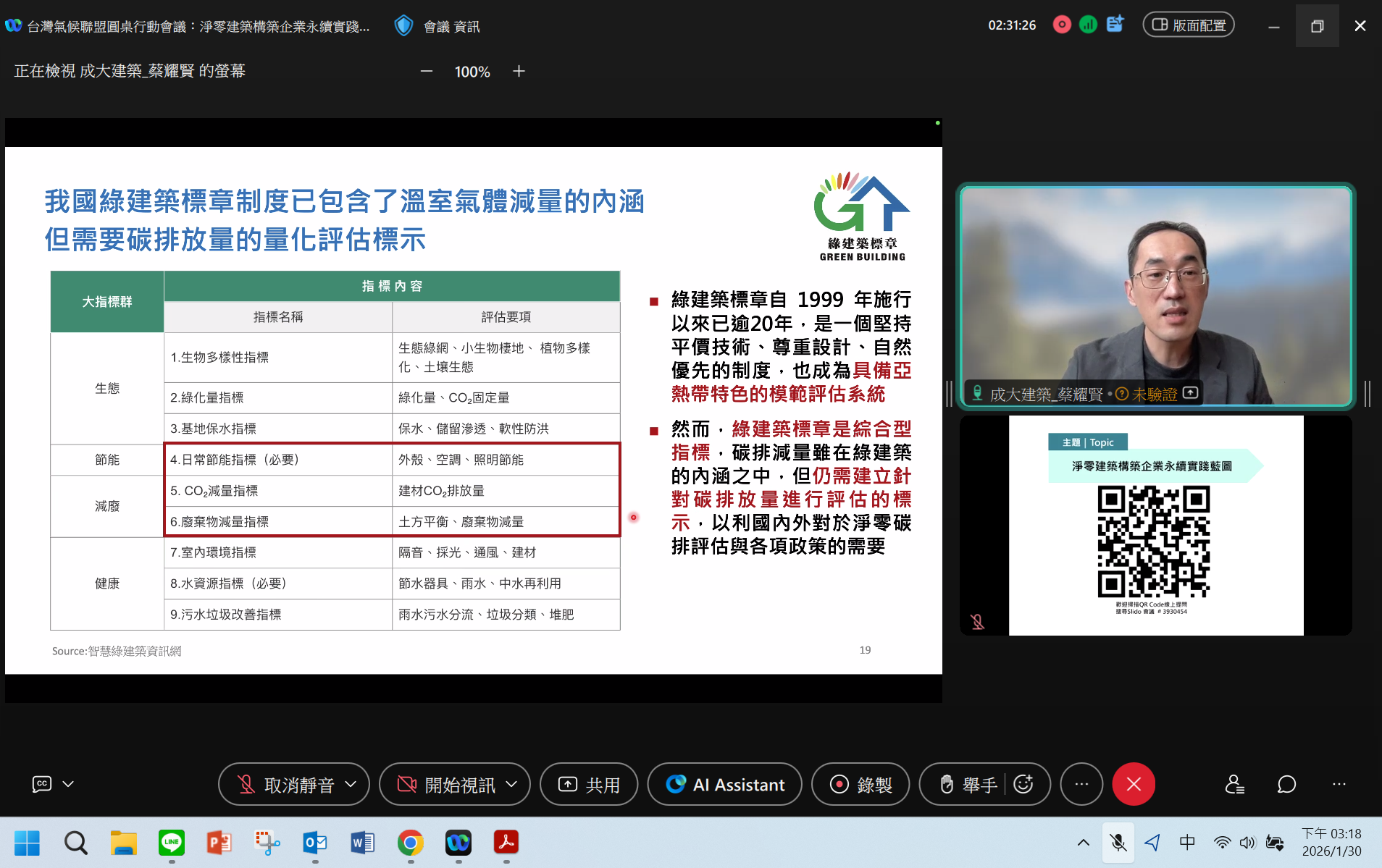Open the participants panel icon

[1234, 784]
